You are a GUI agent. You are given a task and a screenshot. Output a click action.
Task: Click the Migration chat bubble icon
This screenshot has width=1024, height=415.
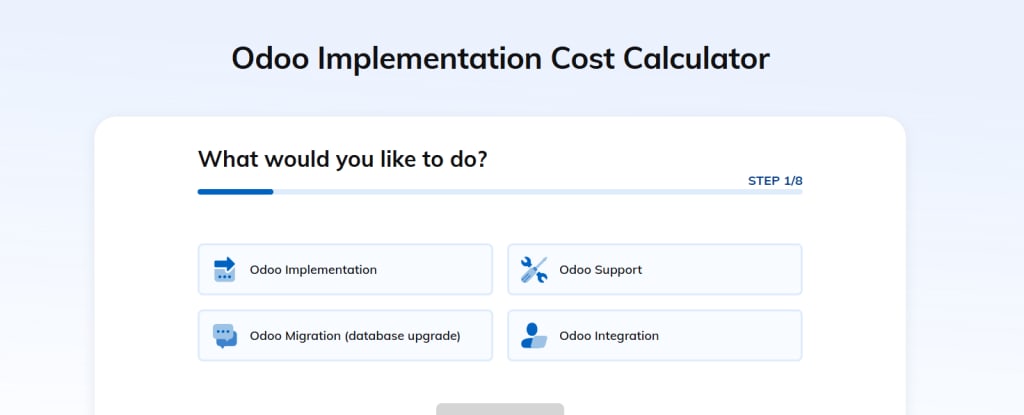[x=225, y=336]
